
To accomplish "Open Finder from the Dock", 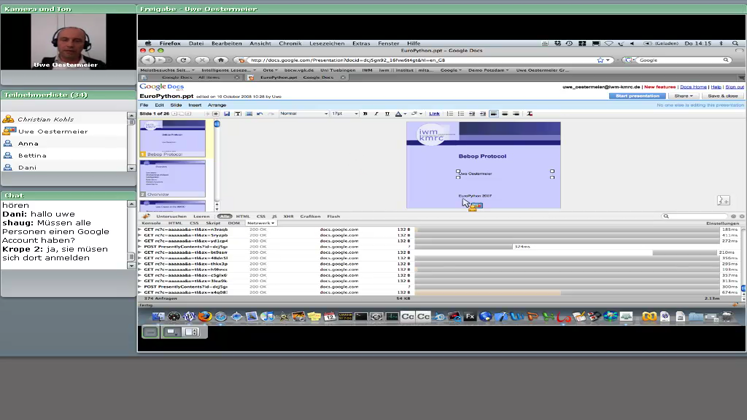I will tap(158, 316).
